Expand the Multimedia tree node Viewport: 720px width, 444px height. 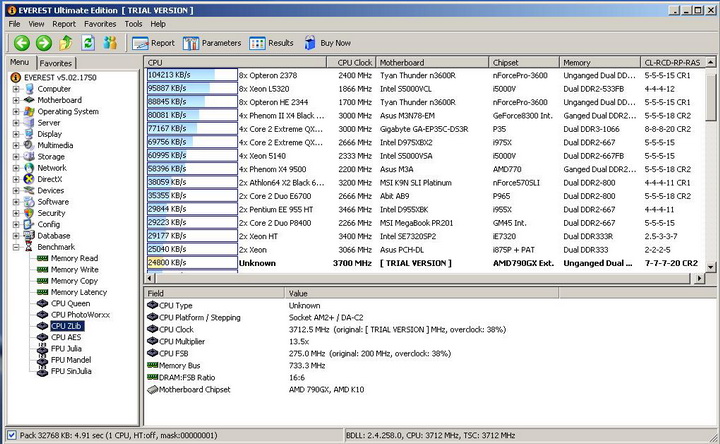point(16,146)
